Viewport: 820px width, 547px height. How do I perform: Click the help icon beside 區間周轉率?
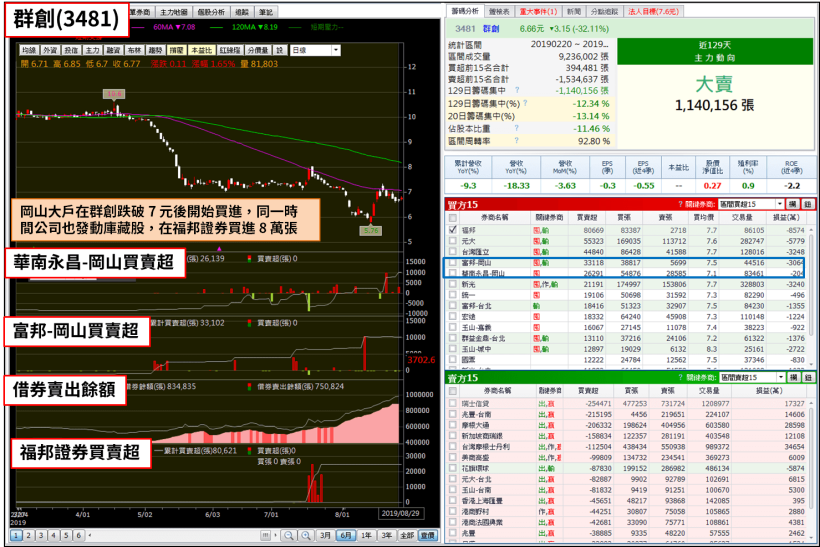[517, 141]
